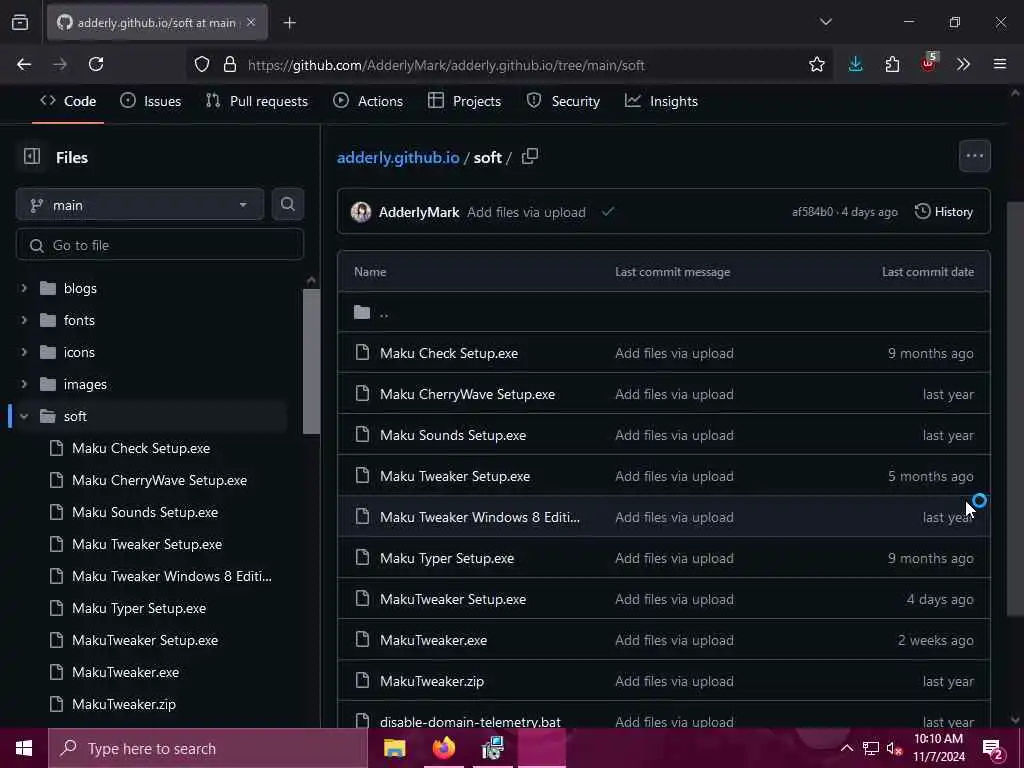Click the uBlock Origin extension icon
This screenshot has width=1024, height=768.
point(928,63)
